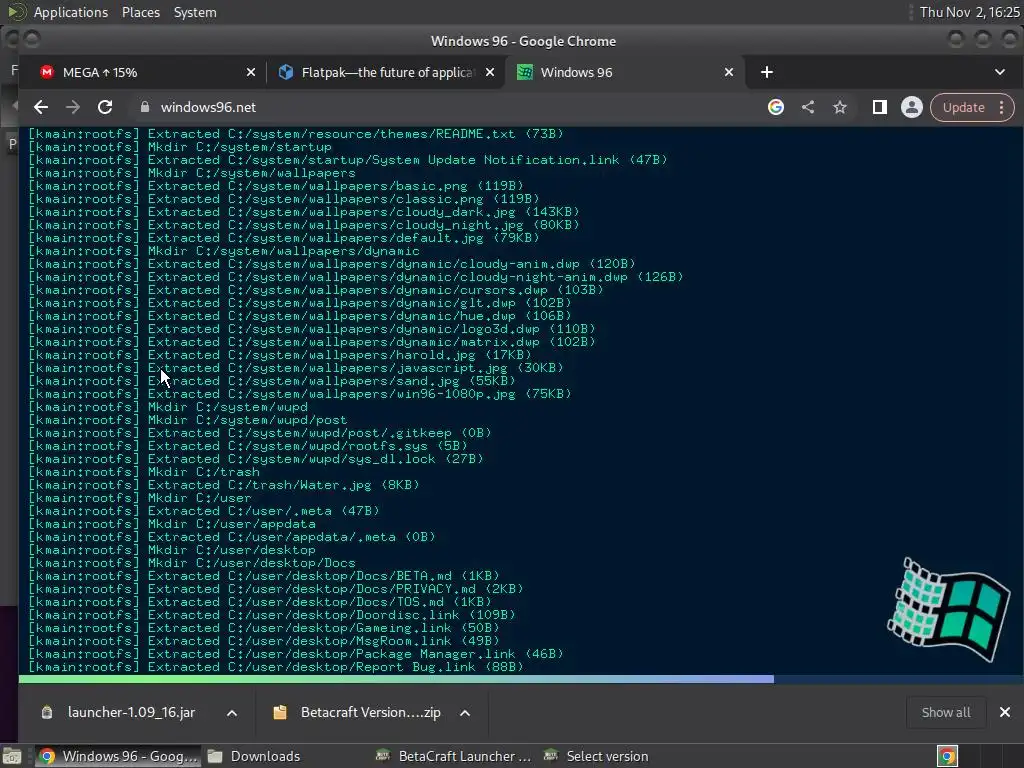Open the Chrome profile avatar
This screenshot has width=1024, height=768.
[x=912, y=107]
